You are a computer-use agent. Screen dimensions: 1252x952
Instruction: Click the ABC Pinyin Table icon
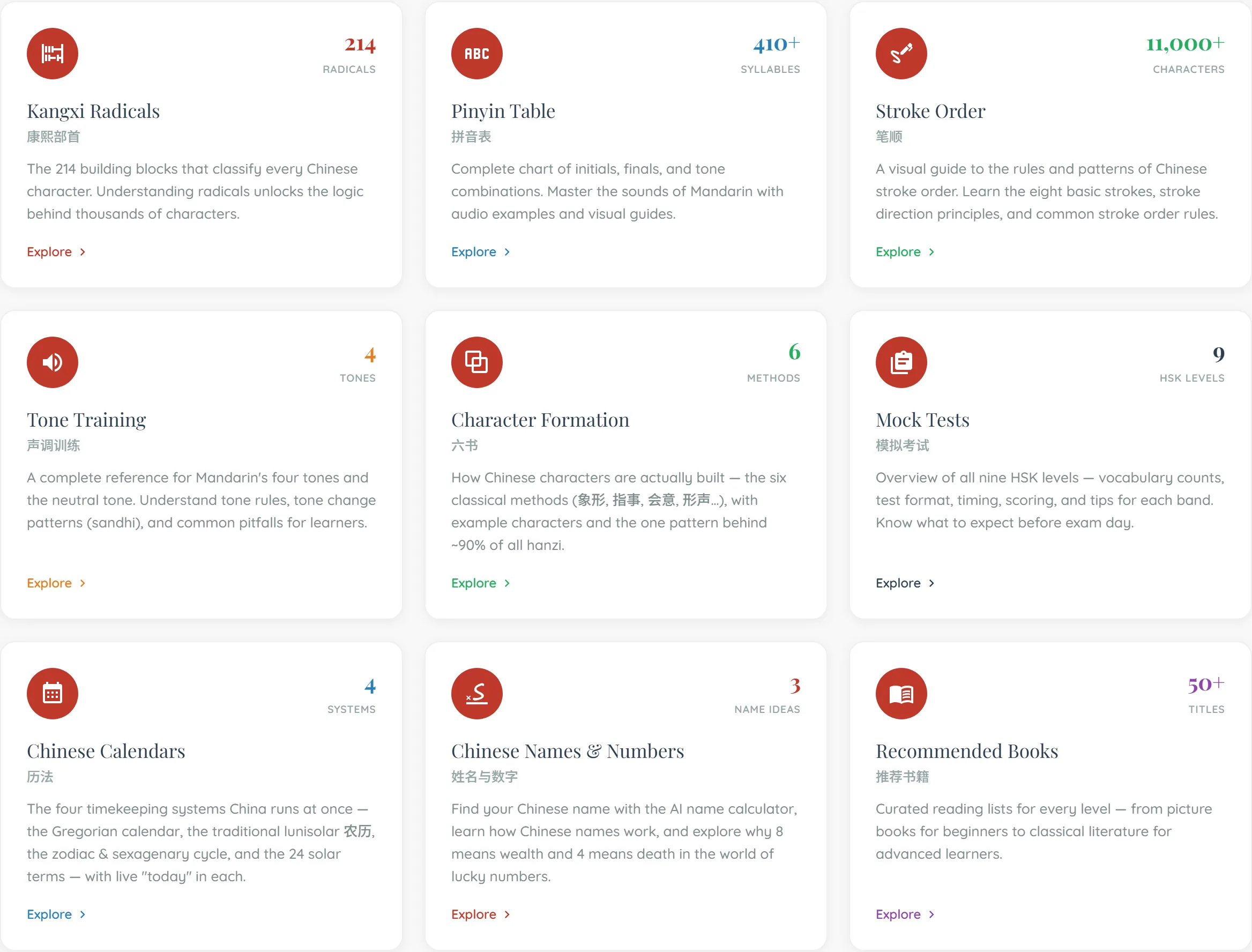(476, 54)
